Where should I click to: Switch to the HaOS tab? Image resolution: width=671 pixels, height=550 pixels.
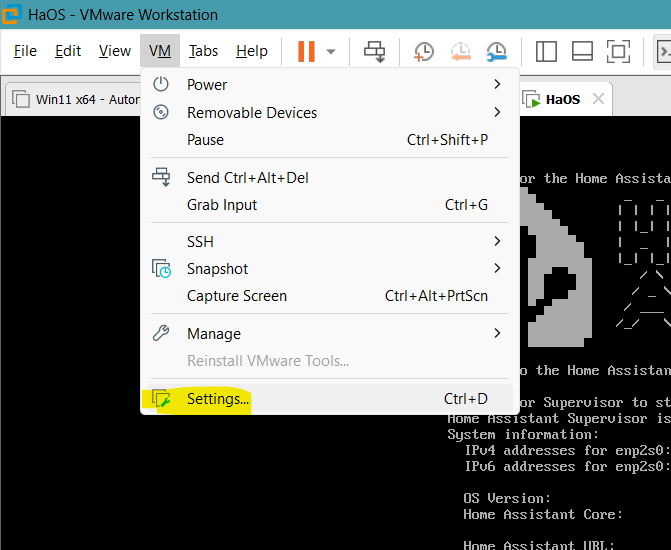tap(563, 100)
